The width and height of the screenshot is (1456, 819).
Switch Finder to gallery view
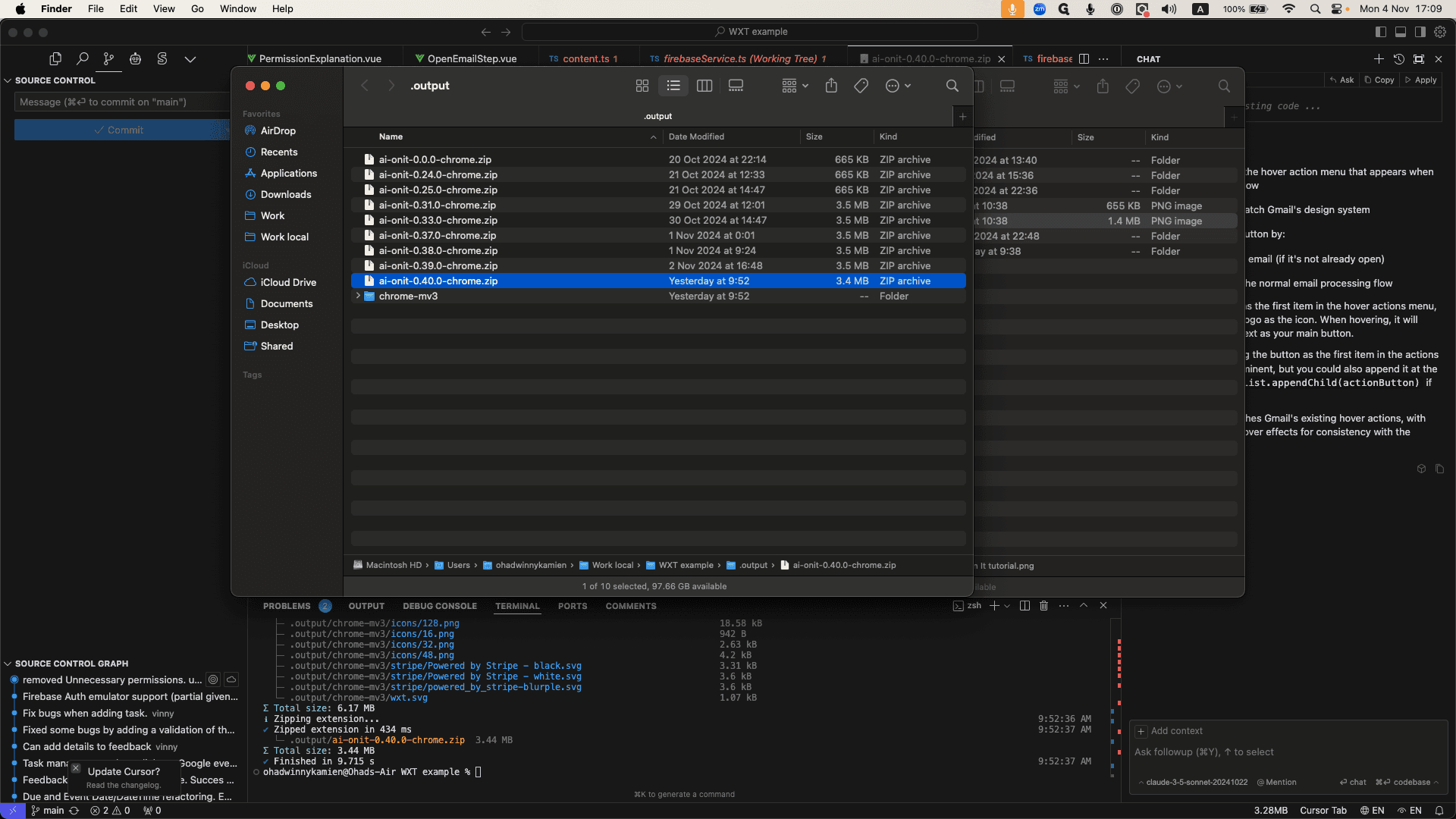736,86
